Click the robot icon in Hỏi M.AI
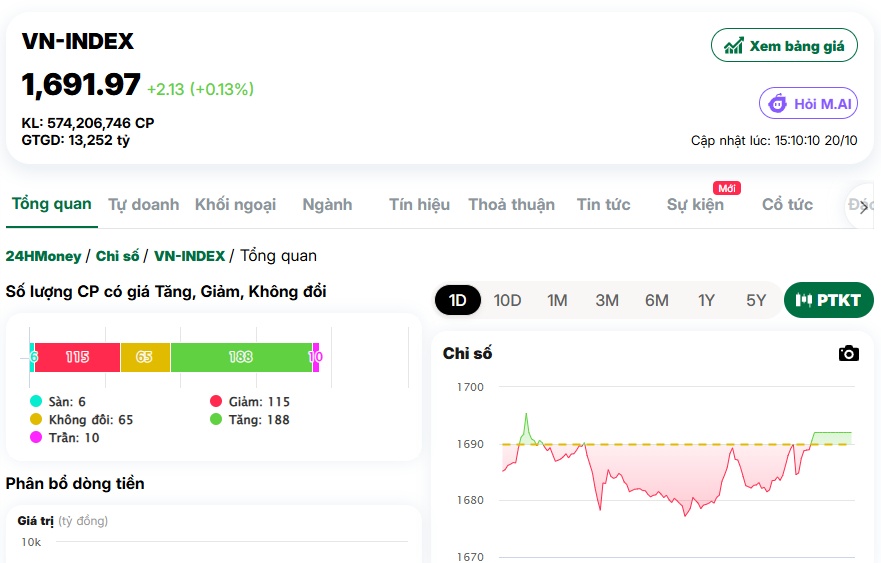The image size is (881, 563). pyautogui.click(x=778, y=104)
